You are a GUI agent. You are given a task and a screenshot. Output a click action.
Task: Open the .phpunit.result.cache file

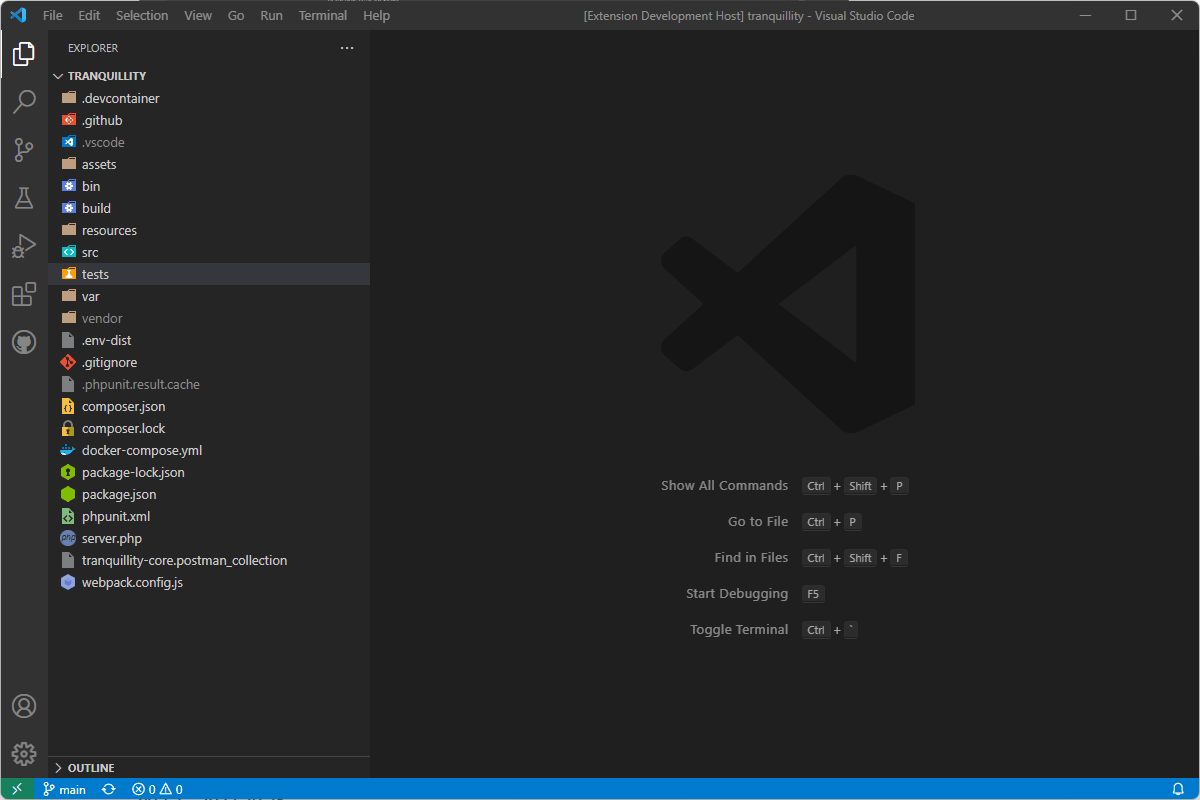(209, 384)
